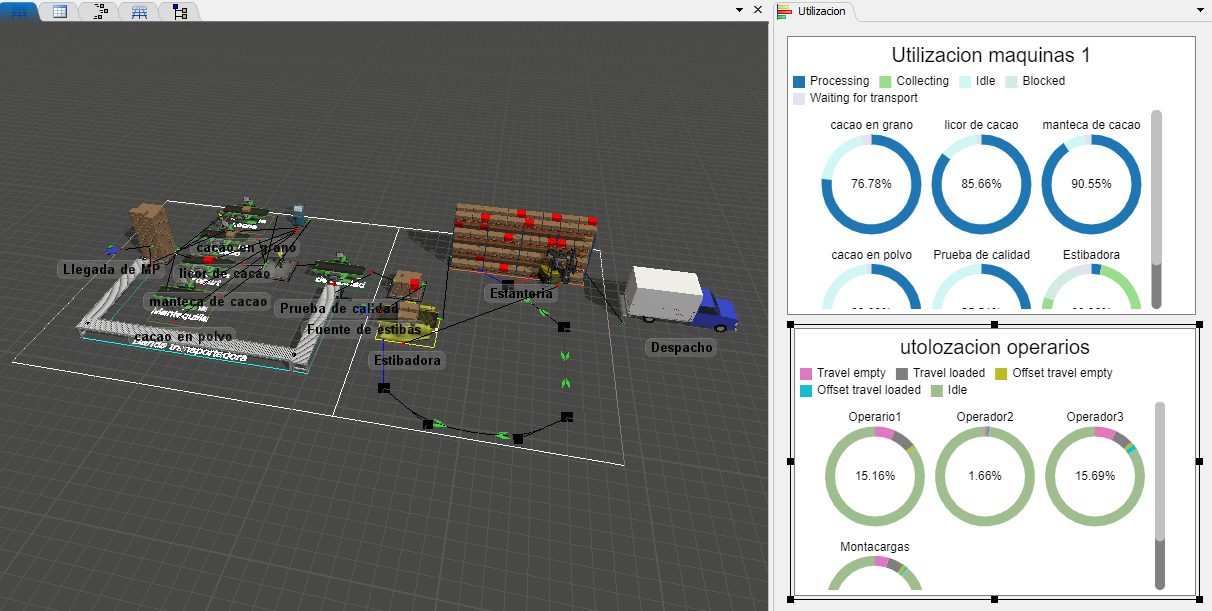Select the Operario1 utilization donut
The width and height of the screenshot is (1212, 611).
875,476
